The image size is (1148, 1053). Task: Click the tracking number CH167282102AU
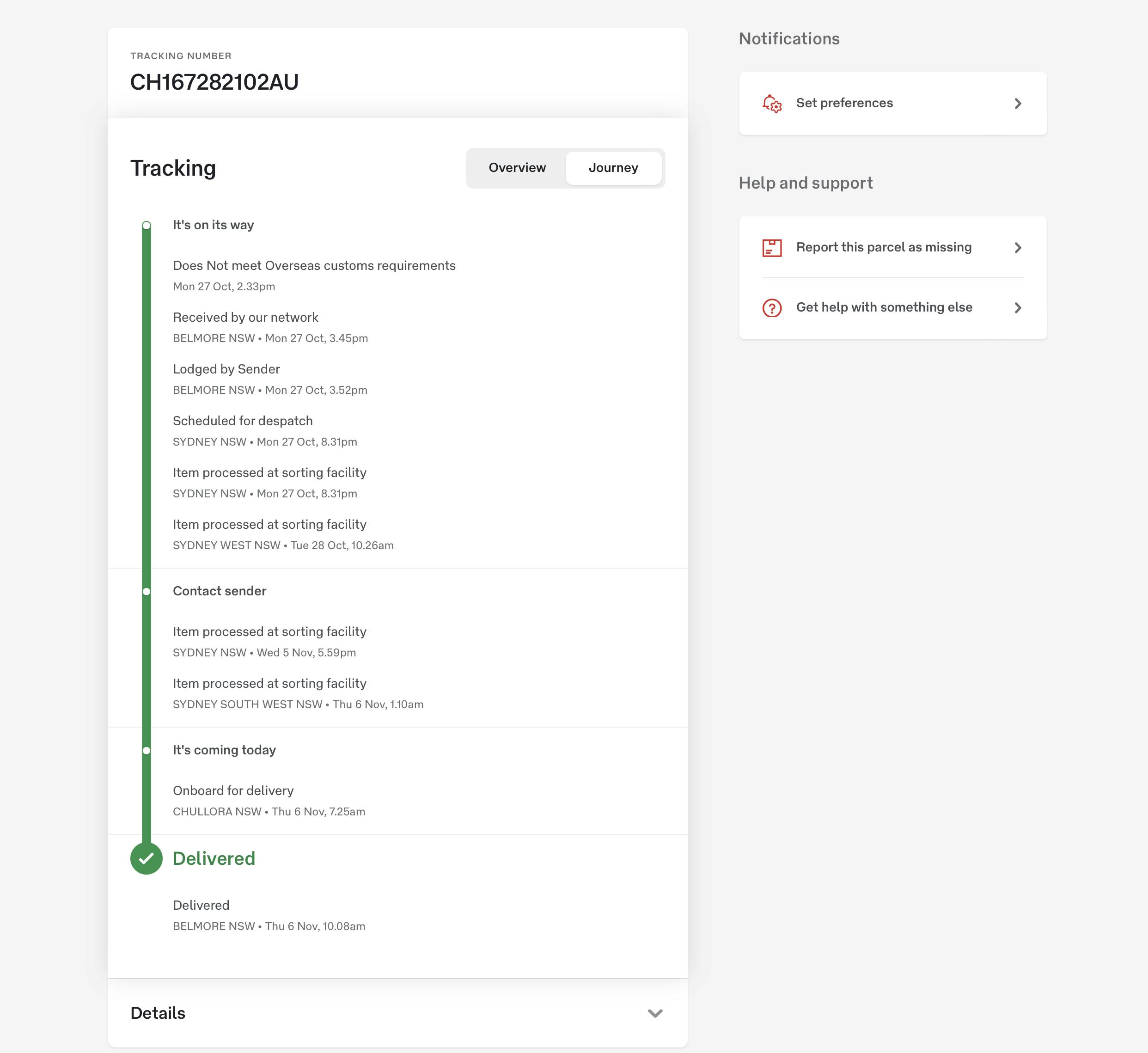(214, 82)
